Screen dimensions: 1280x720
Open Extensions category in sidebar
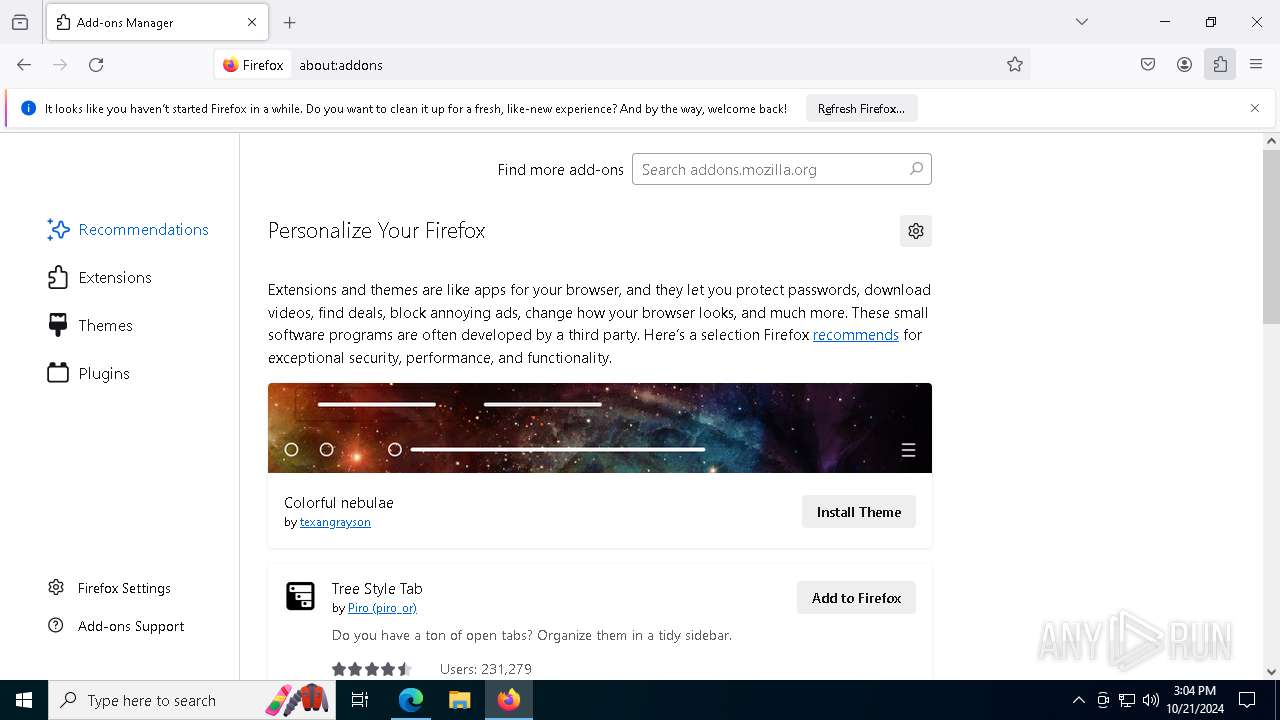(100, 278)
